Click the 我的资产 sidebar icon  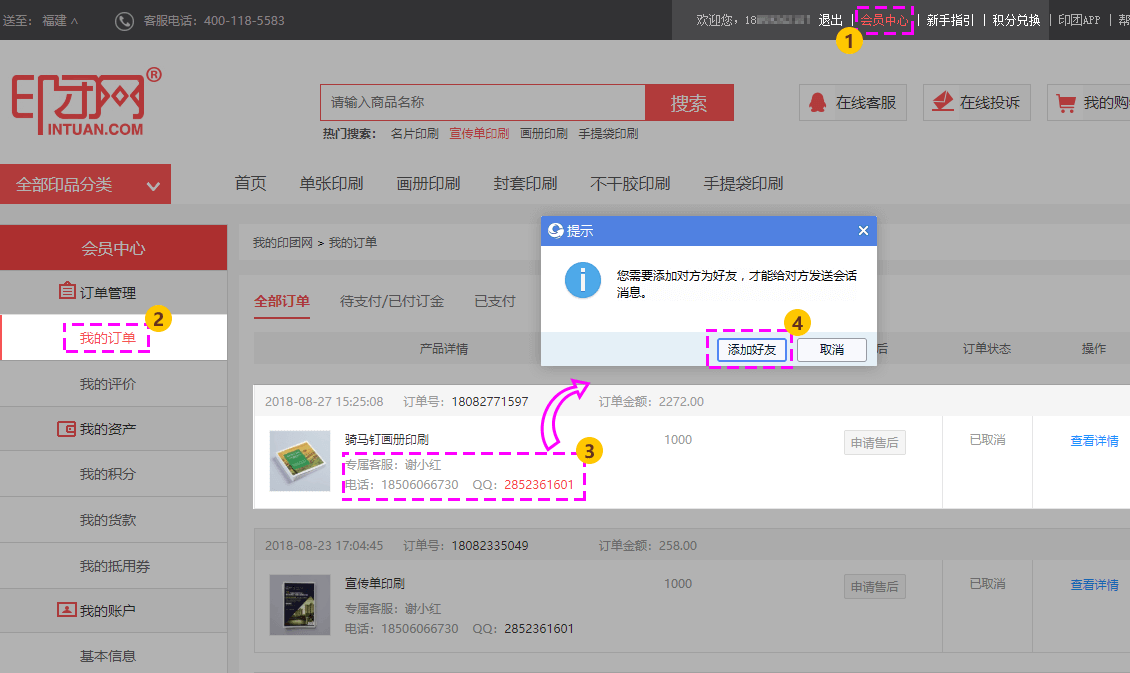[x=66, y=428]
